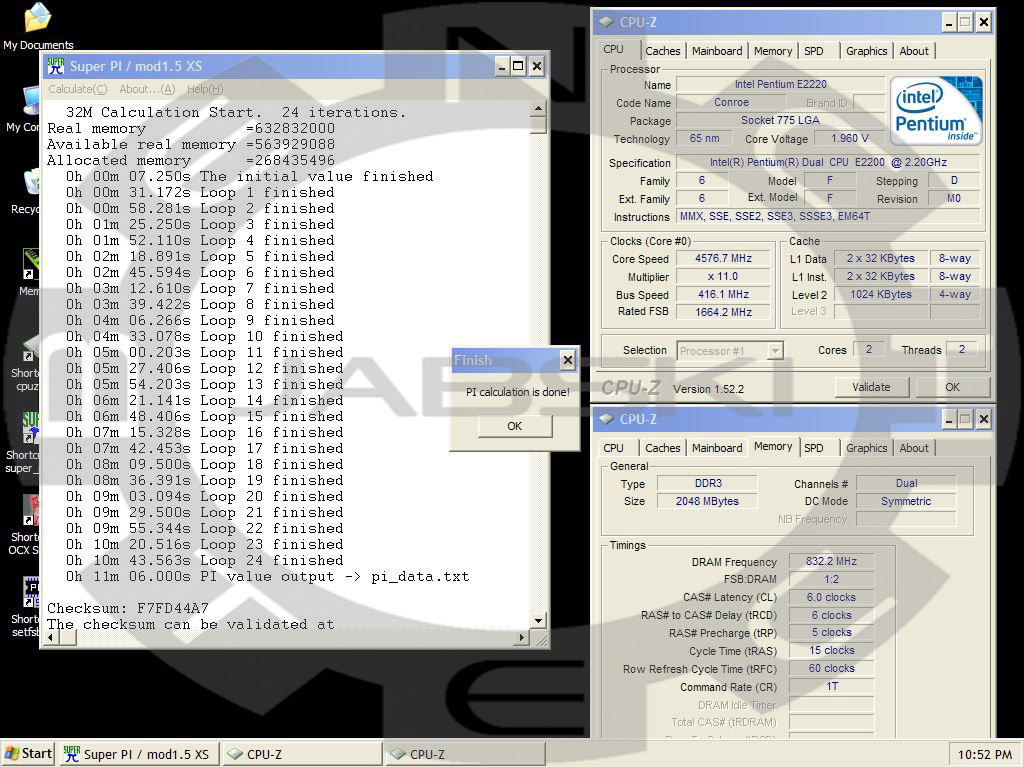Image resolution: width=1024 pixels, height=768 pixels.
Task: Click Super PI horizontal scrollbar left arrow
Action: (50, 637)
